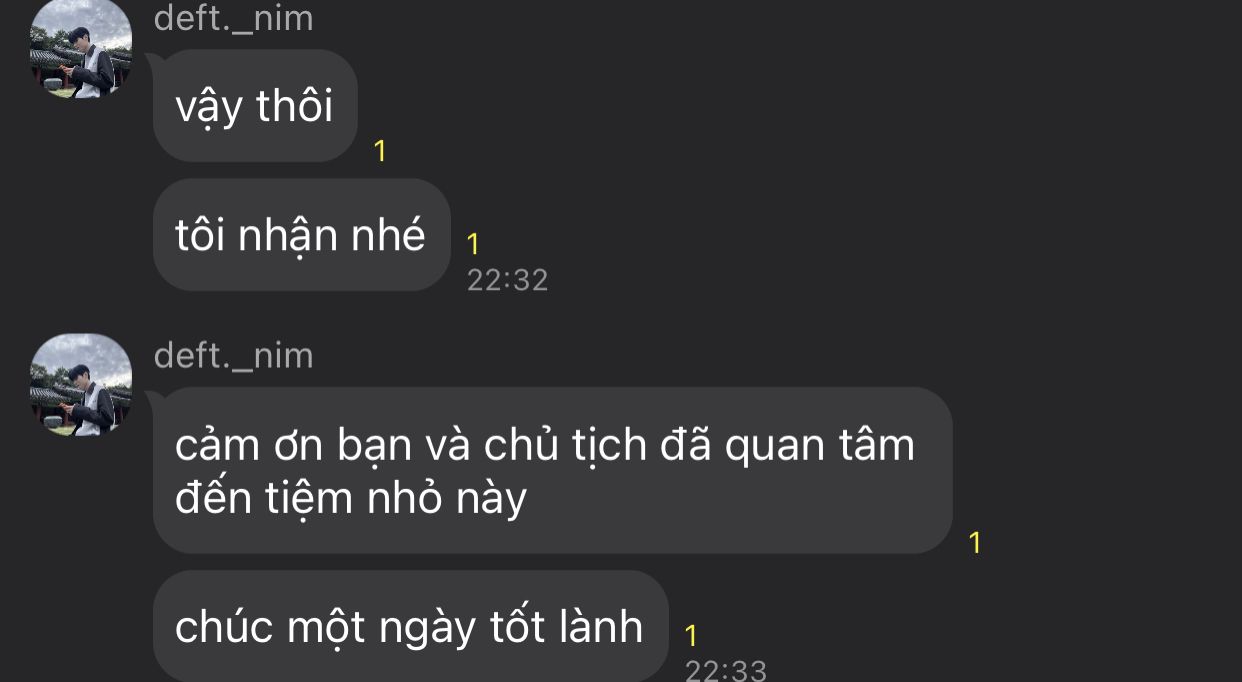Tap the "tôi nhận nhé" message bubble
The width and height of the screenshot is (1242, 682).
(301, 235)
